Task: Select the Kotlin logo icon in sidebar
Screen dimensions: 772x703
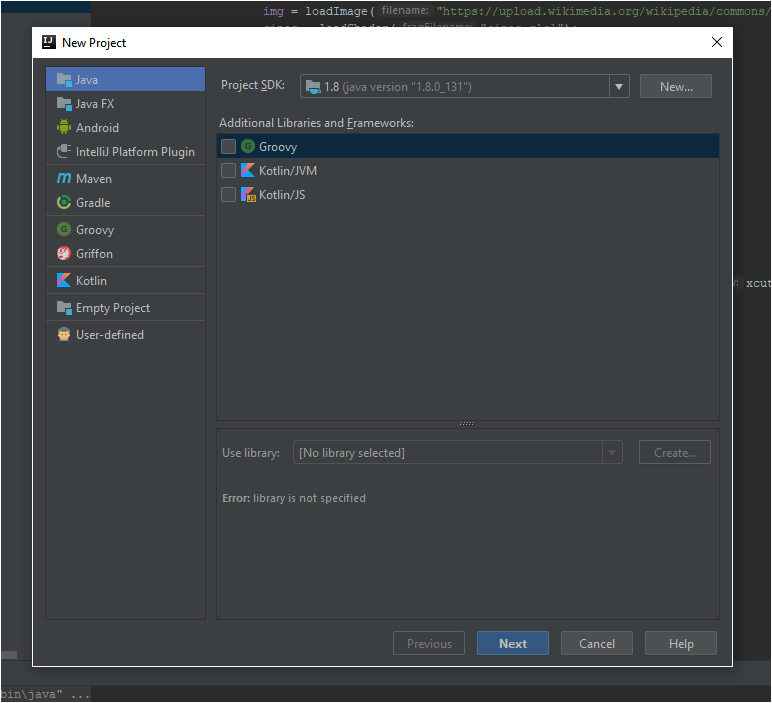Action: coord(64,280)
